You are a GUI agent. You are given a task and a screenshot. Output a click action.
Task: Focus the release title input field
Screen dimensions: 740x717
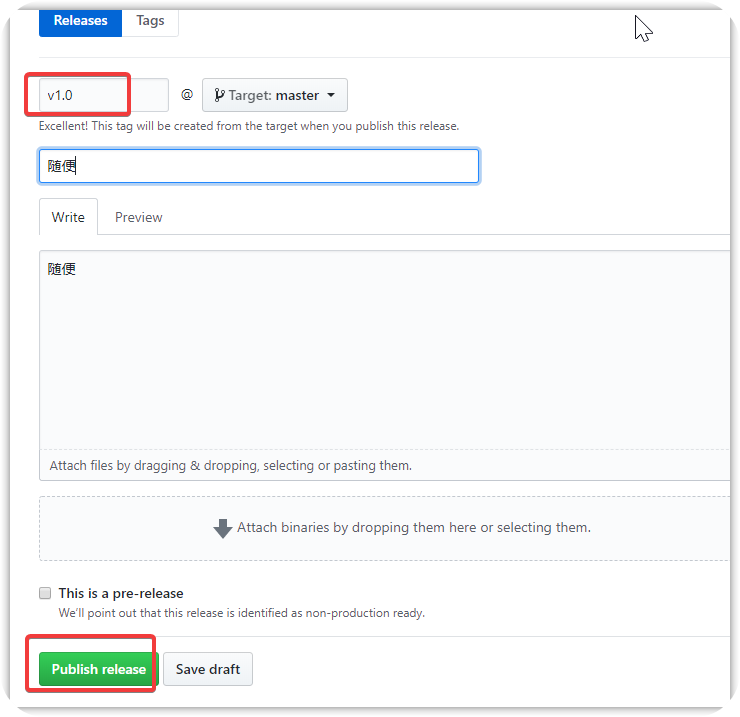tap(259, 166)
